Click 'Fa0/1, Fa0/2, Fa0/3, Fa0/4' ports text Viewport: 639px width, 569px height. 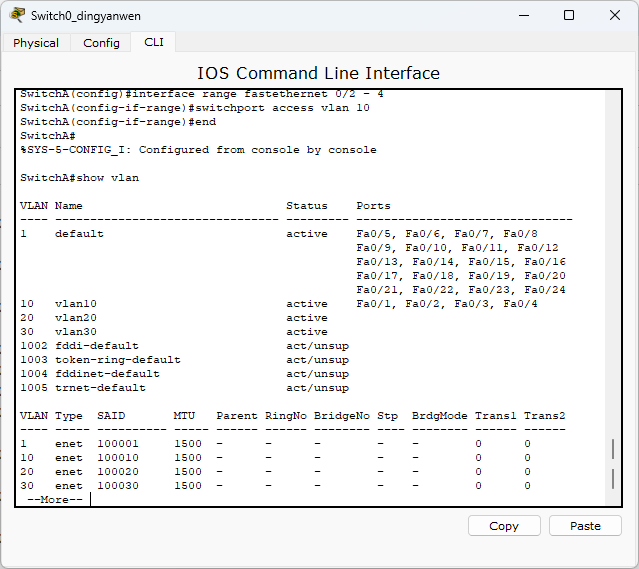point(447,304)
